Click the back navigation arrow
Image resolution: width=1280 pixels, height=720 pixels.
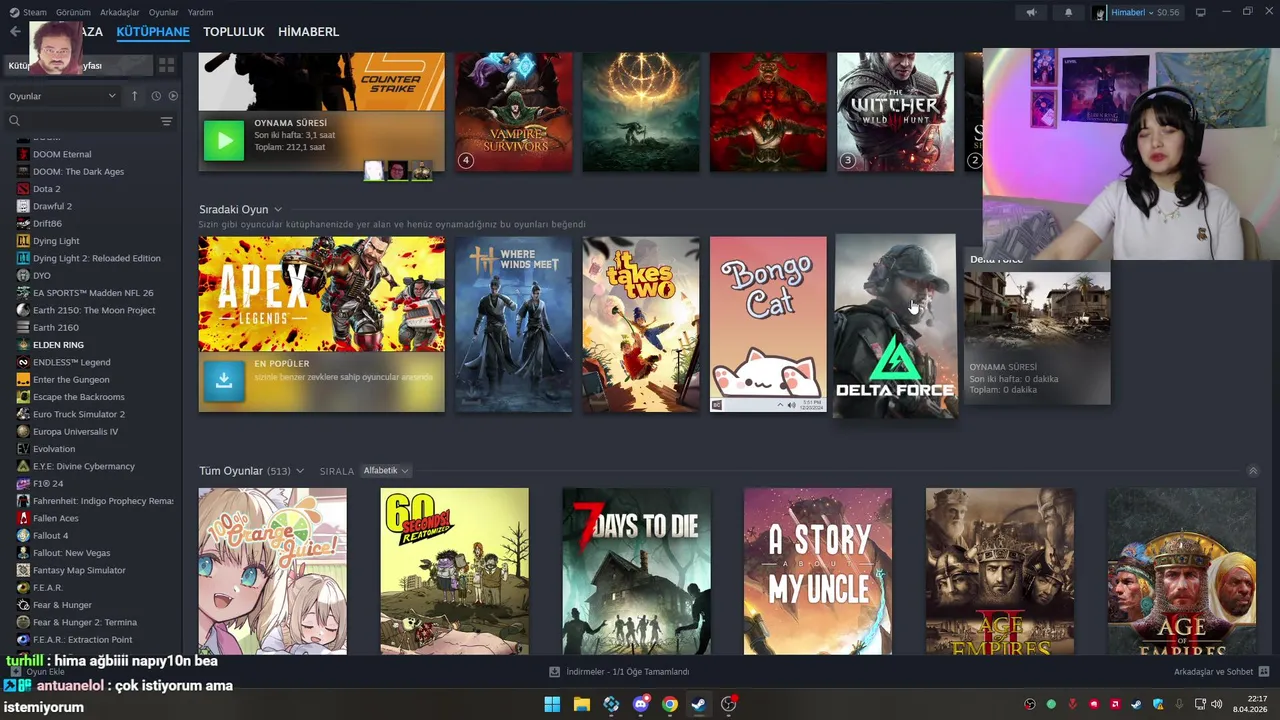tap(14, 32)
